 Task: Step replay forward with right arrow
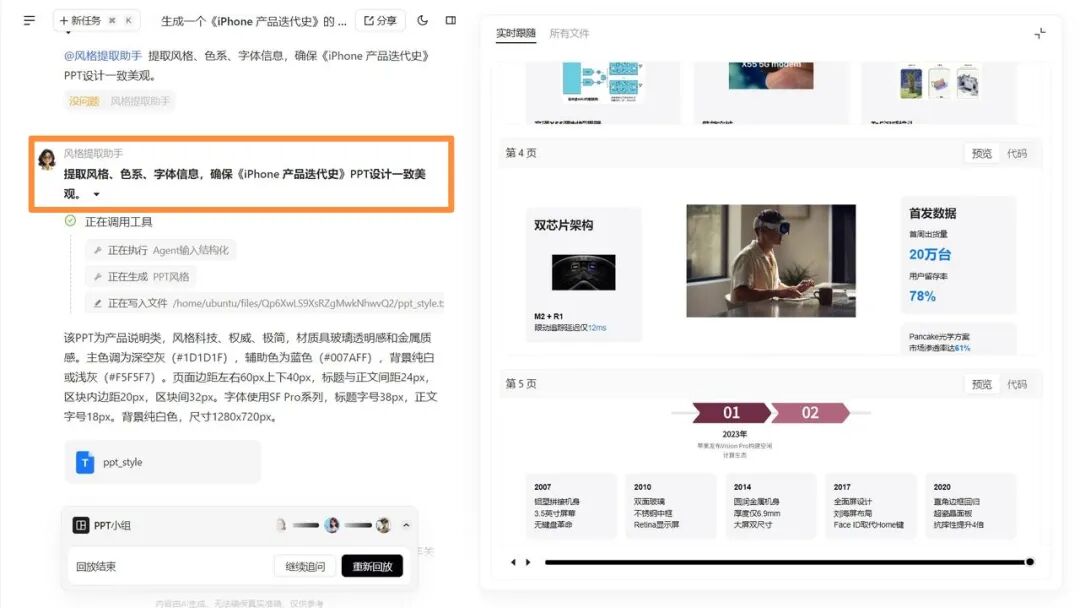pyautogui.click(x=528, y=562)
